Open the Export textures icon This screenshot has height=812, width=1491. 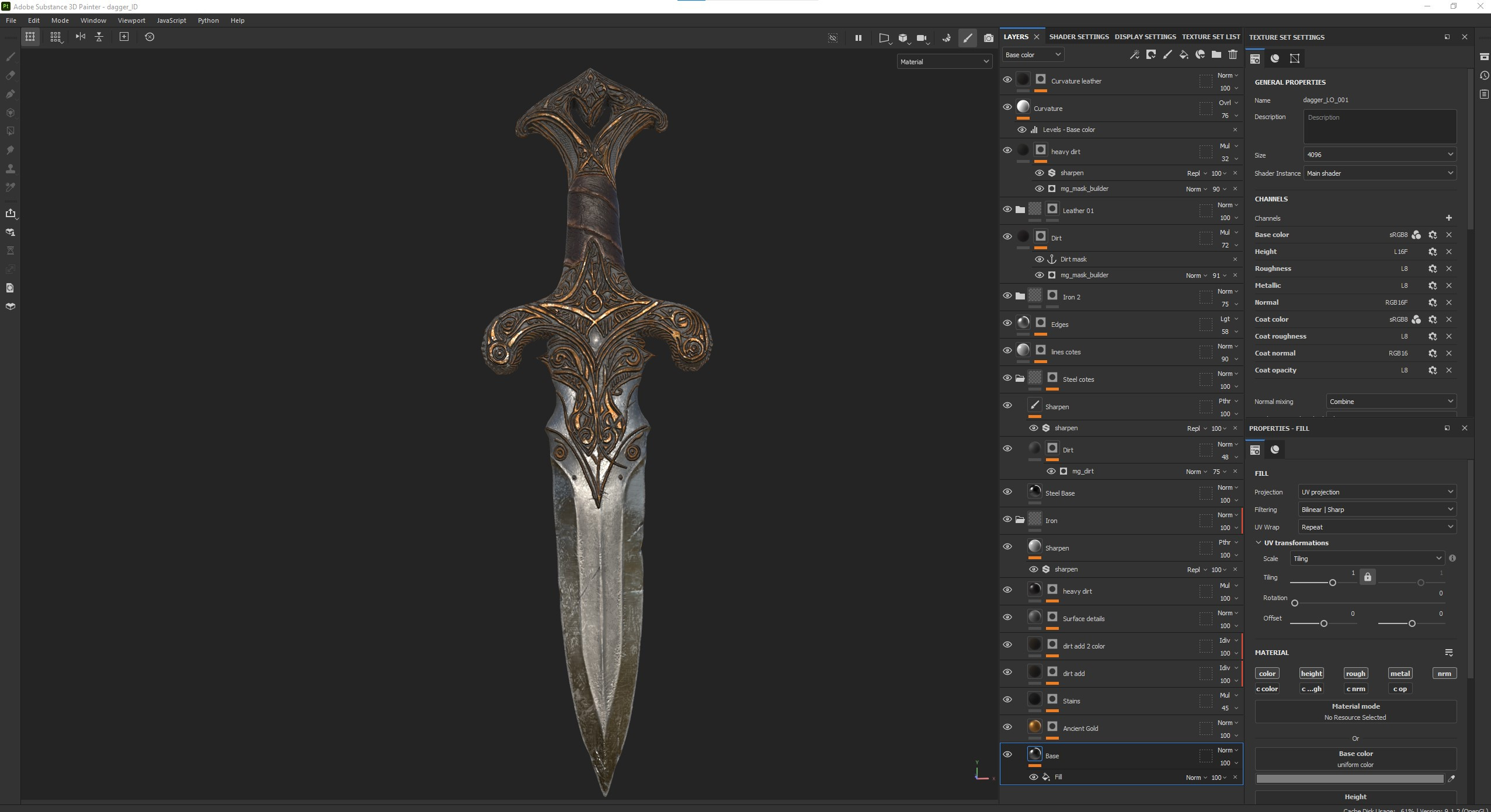[x=10, y=213]
